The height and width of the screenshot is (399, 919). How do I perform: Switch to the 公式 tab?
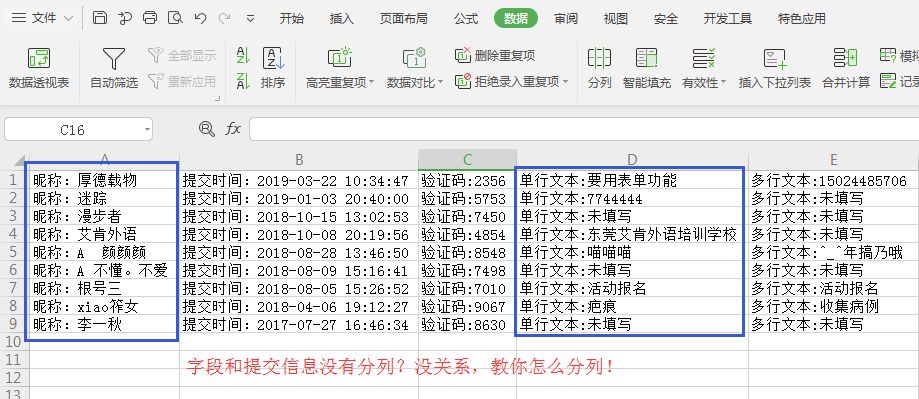[x=466, y=19]
